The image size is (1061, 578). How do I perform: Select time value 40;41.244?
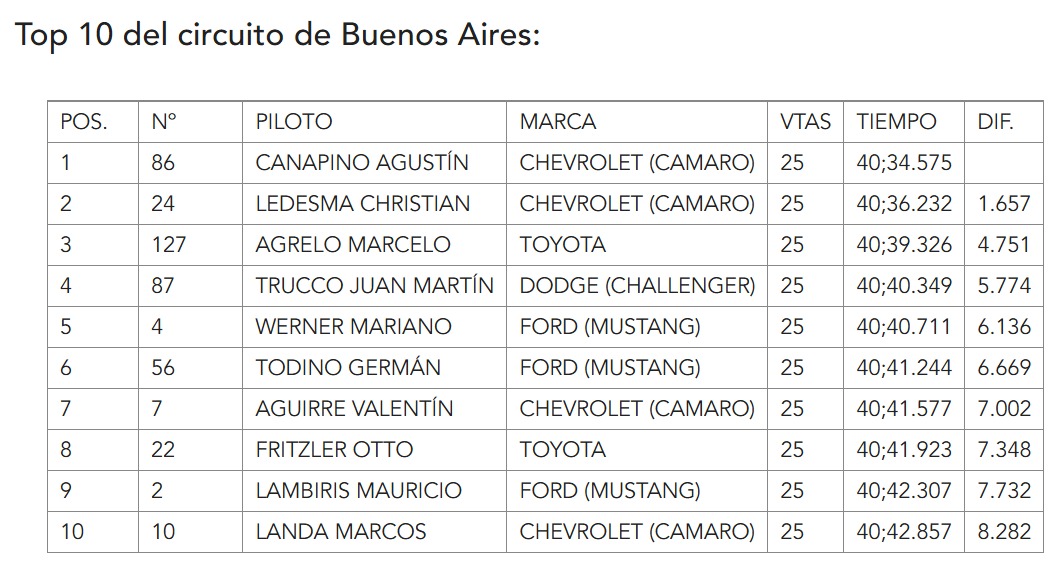coord(903,368)
